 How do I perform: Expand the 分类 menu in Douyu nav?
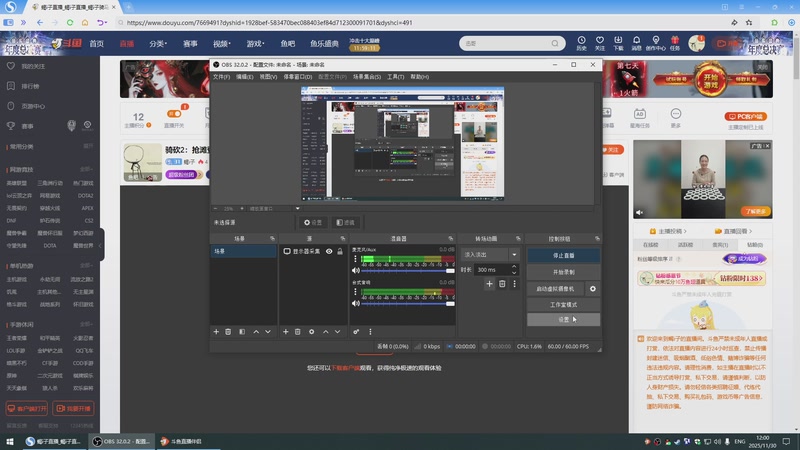point(158,44)
